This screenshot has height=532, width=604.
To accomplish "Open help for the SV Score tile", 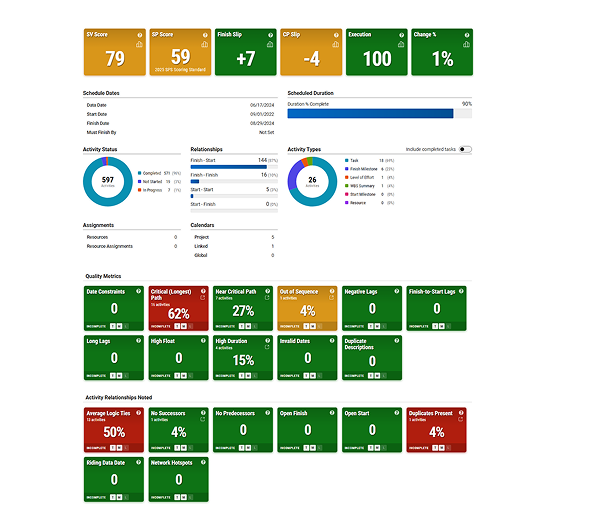I will [x=139, y=35].
